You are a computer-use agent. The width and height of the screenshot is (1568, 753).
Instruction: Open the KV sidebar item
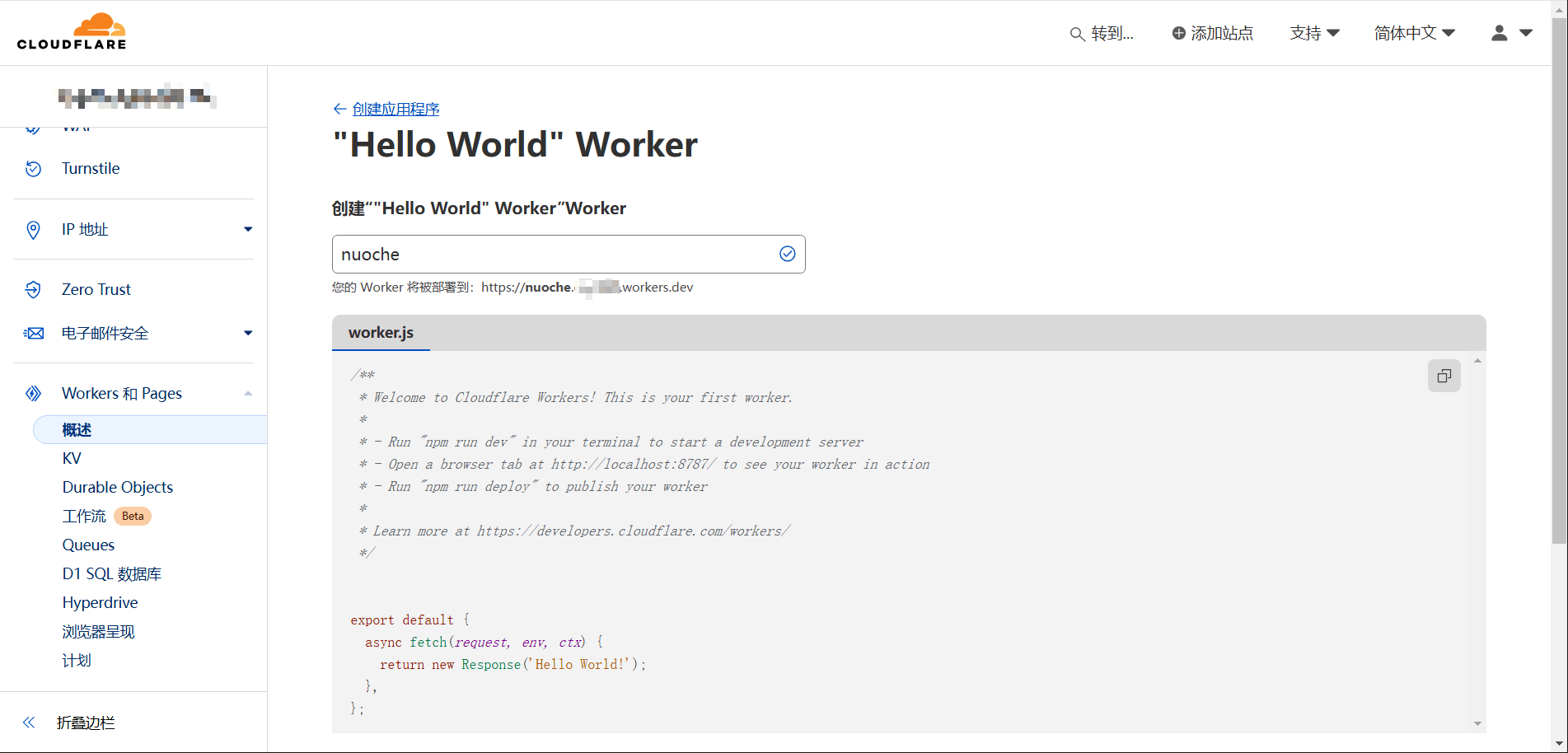coord(72,459)
